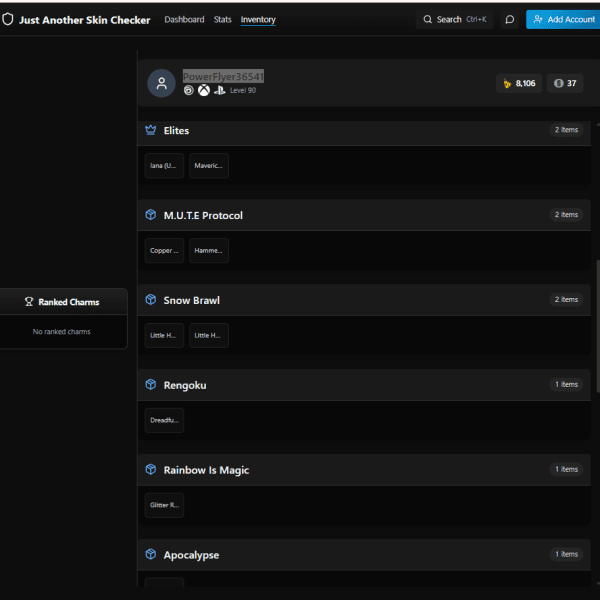Image resolution: width=600 pixels, height=600 pixels.
Task: Click the Xbox platform icon
Action: pyautogui.click(x=204, y=90)
